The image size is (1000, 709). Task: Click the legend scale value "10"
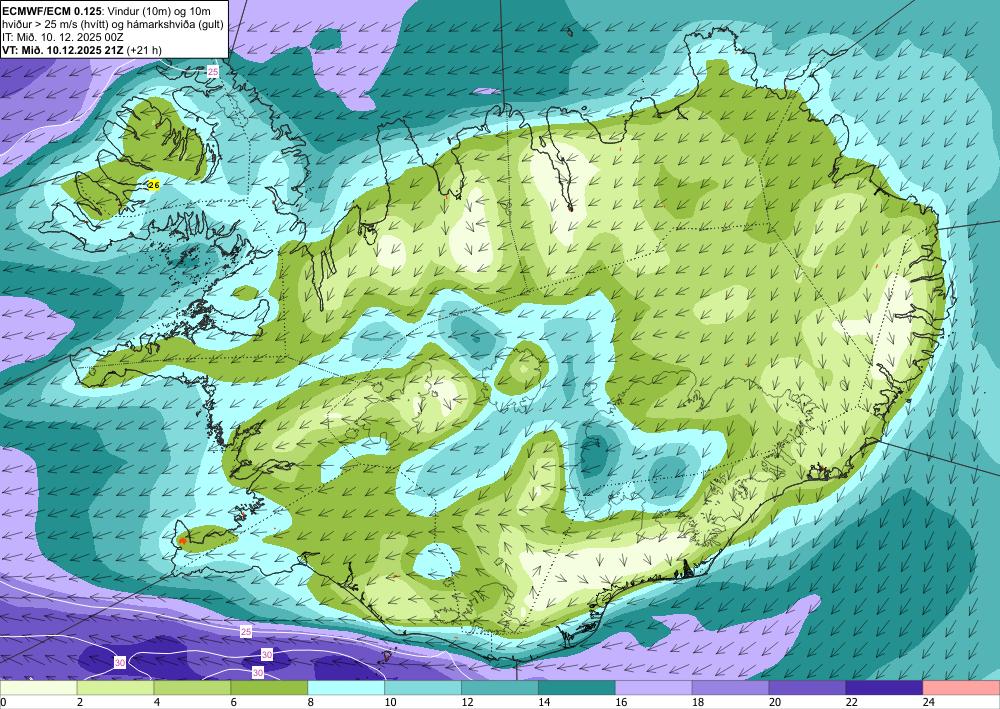tap(390, 702)
